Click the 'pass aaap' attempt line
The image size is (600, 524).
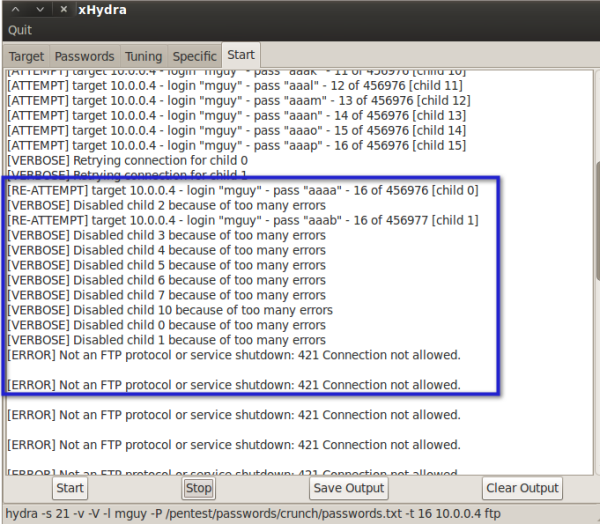click(x=236, y=145)
